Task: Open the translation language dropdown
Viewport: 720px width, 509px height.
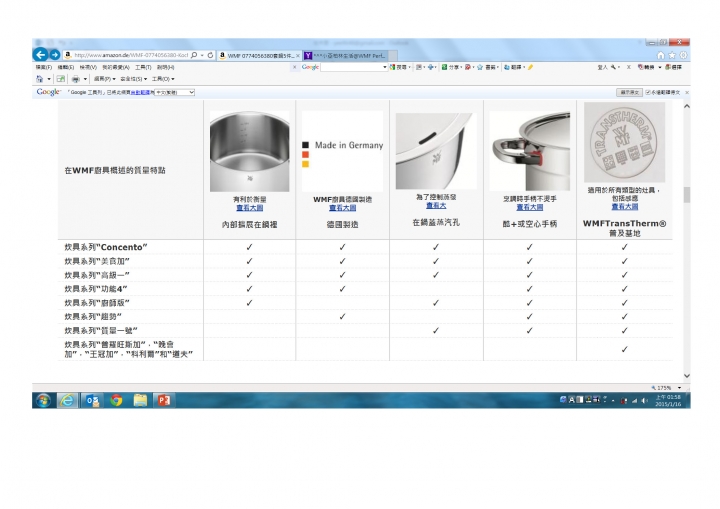Action: (x=174, y=92)
